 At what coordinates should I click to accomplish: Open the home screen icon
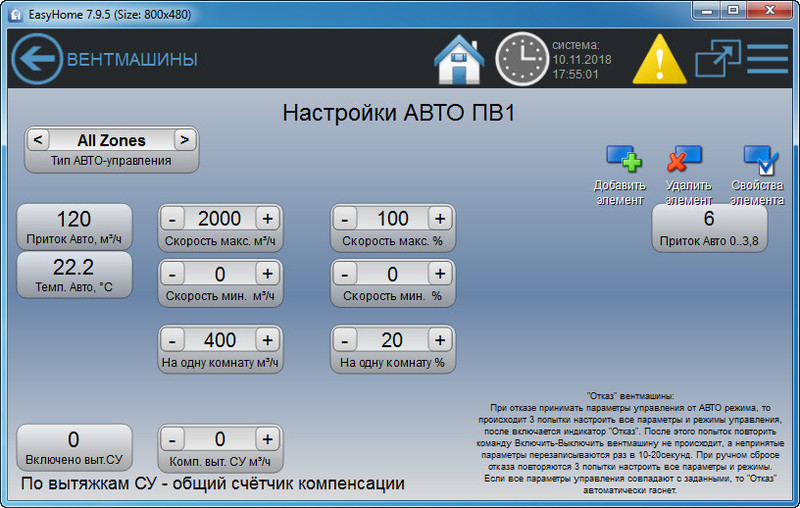pos(459,59)
